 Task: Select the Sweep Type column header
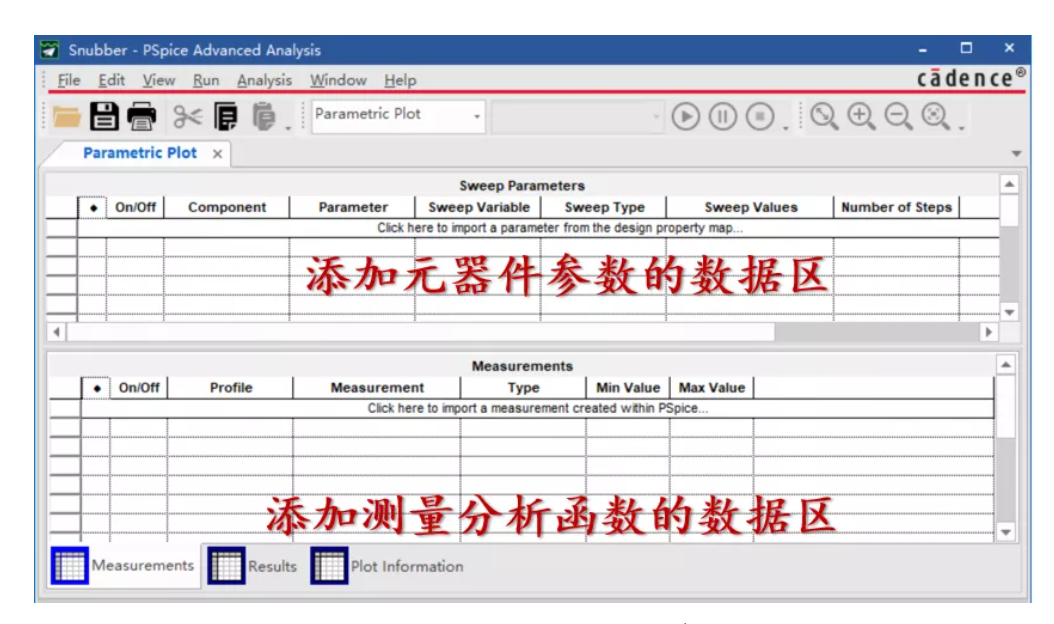point(604,207)
